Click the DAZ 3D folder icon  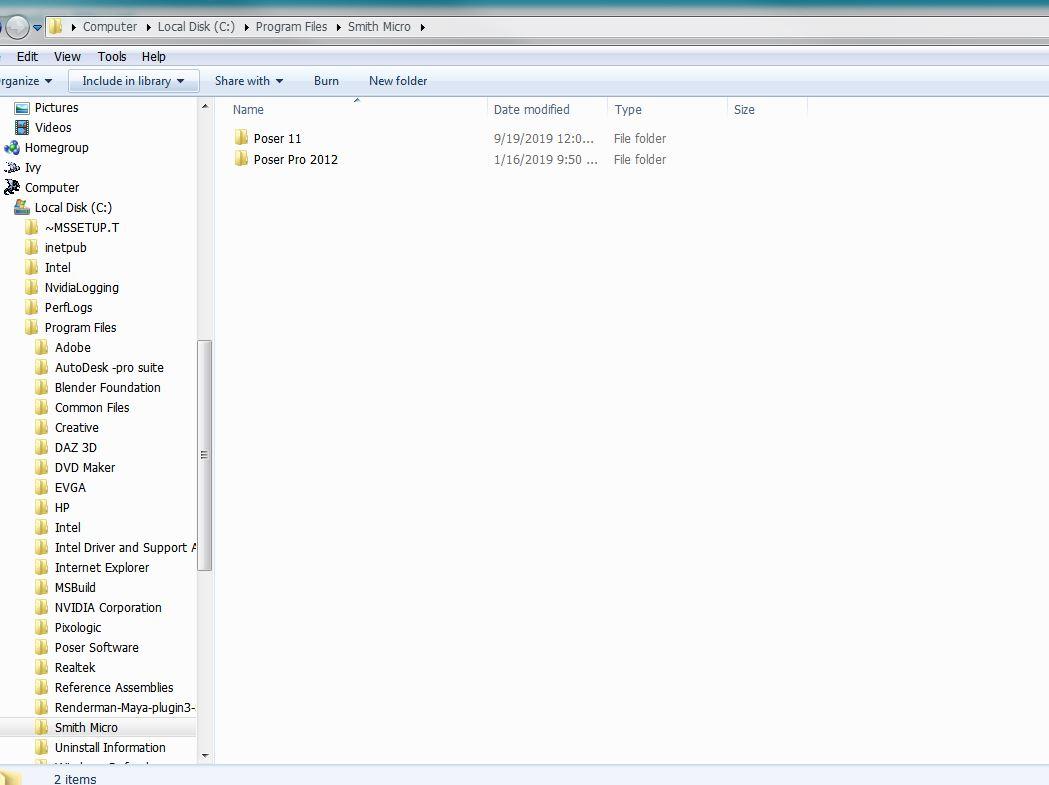[41, 447]
